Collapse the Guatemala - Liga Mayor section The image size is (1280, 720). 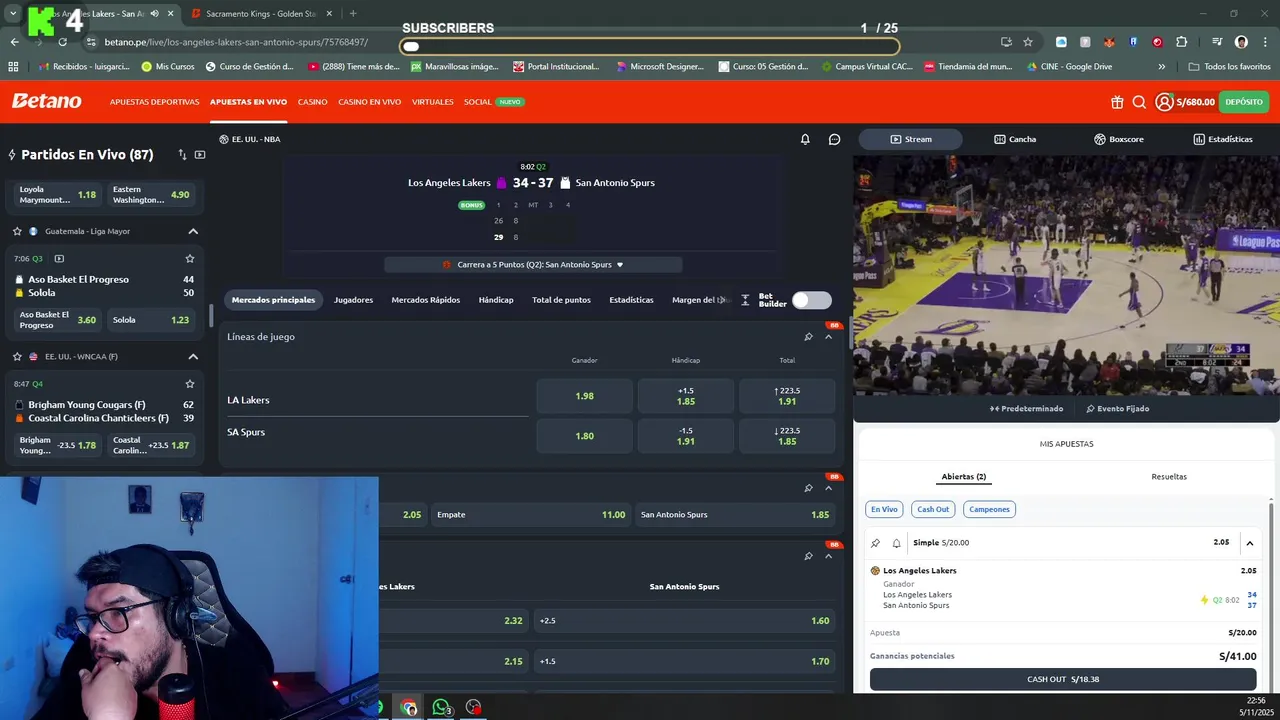pos(193,231)
